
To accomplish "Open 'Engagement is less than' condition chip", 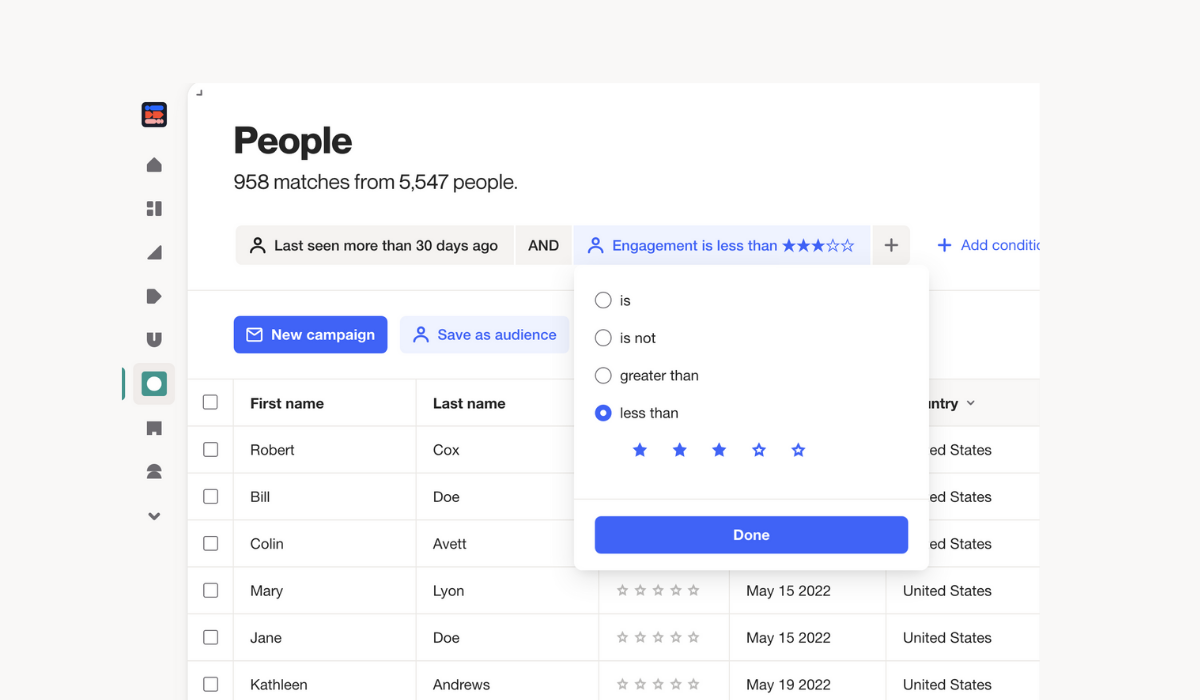I will pos(721,245).
